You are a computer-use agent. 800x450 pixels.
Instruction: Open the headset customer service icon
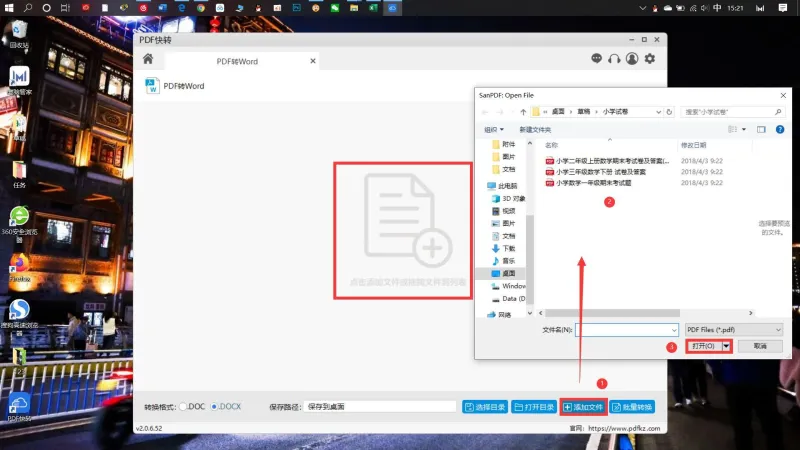click(614, 59)
